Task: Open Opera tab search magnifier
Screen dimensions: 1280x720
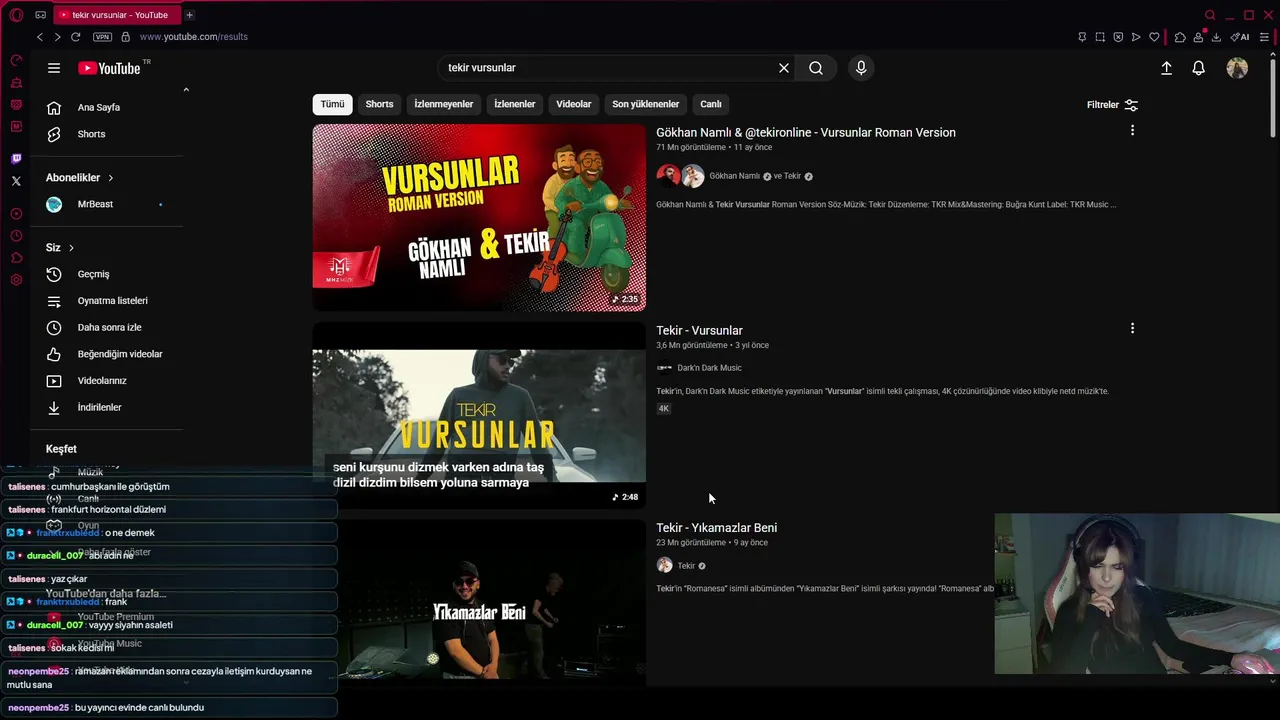Action: 1210,15
